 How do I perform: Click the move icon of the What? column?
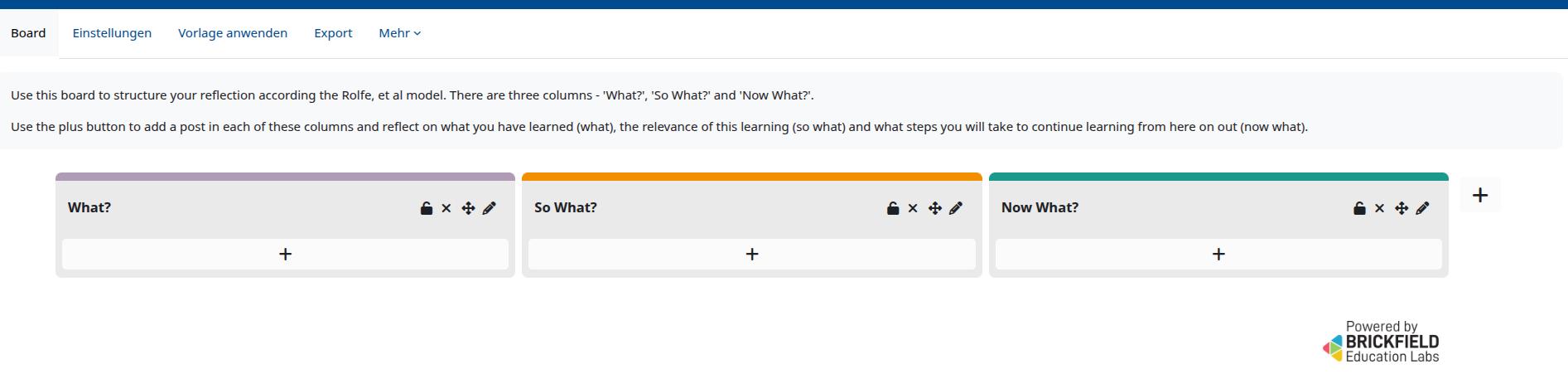click(x=468, y=208)
